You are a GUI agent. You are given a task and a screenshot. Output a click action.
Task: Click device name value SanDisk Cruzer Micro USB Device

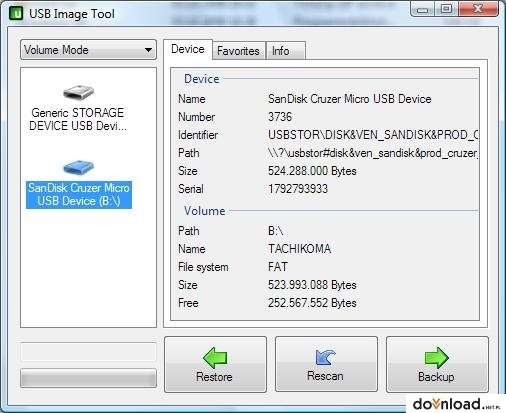point(350,99)
